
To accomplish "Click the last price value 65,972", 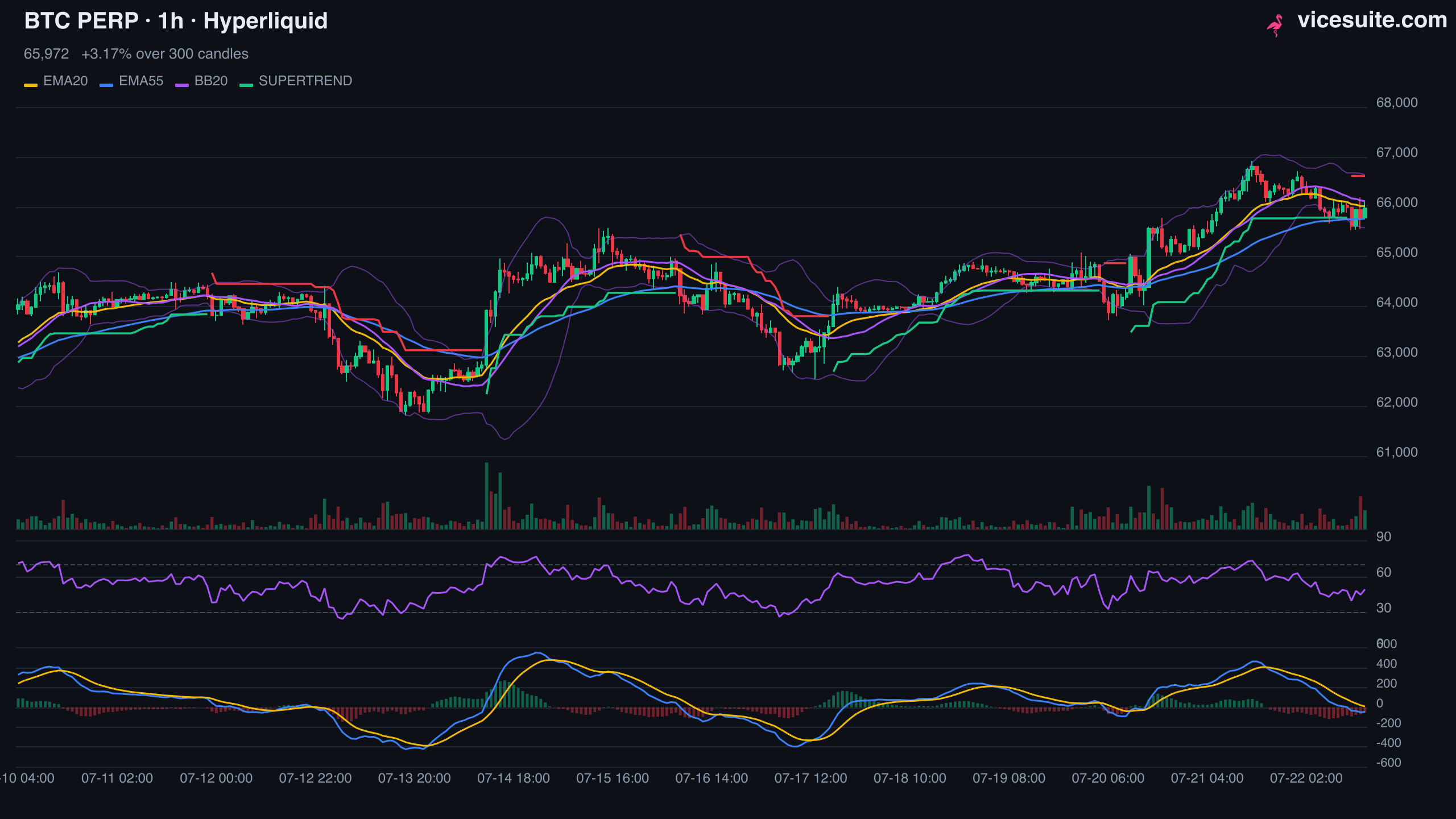I will (x=46, y=53).
